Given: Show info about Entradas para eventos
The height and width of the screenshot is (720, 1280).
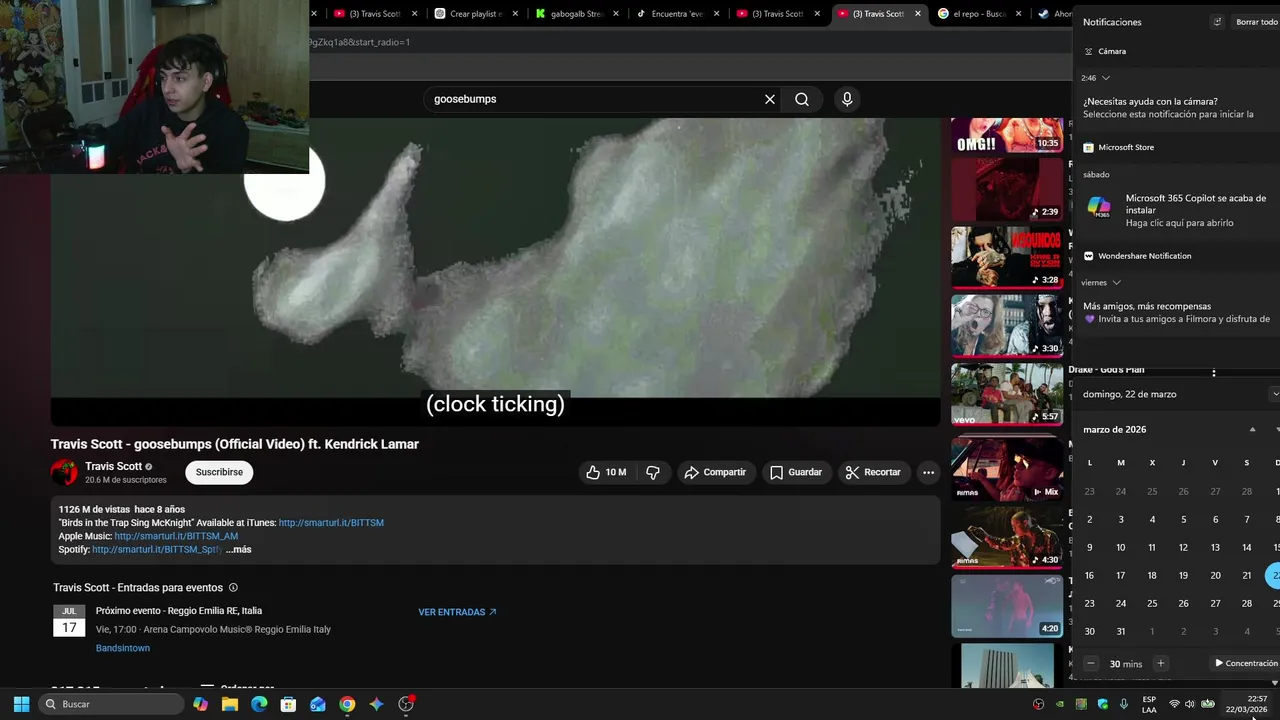Looking at the screenshot, I should click(x=233, y=588).
